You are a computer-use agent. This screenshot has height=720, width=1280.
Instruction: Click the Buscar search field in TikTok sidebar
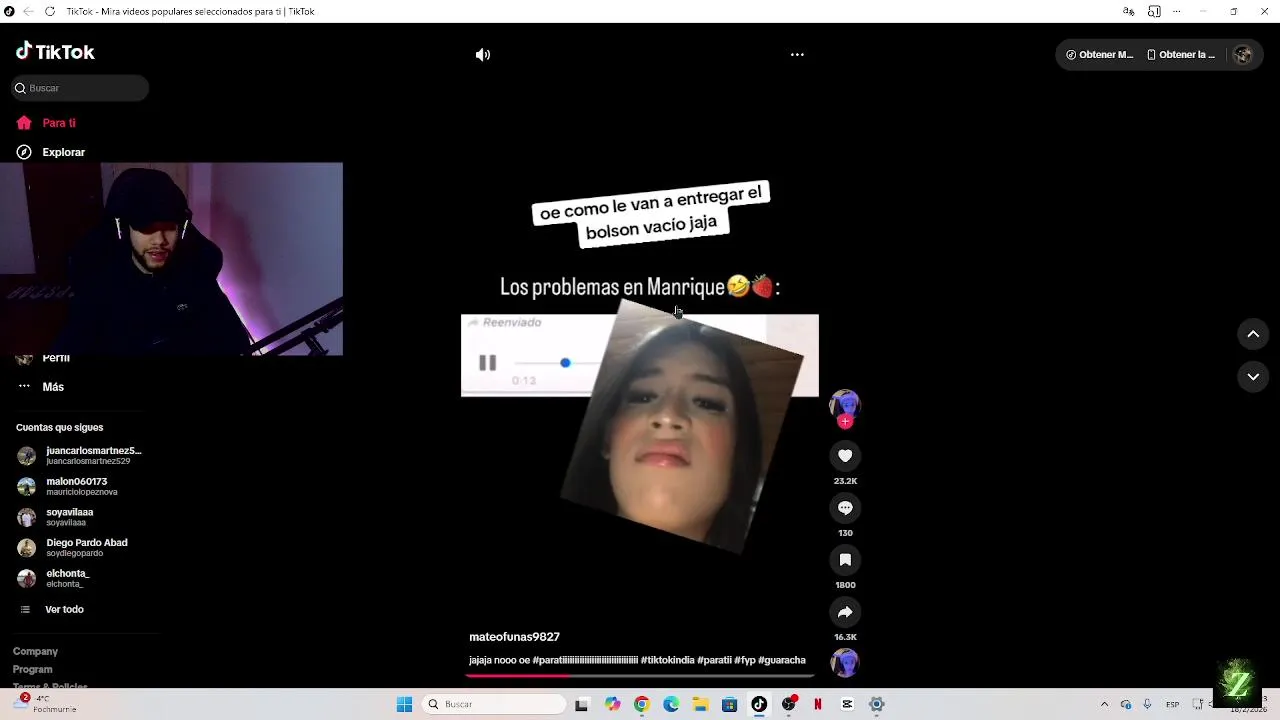pos(80,88)
